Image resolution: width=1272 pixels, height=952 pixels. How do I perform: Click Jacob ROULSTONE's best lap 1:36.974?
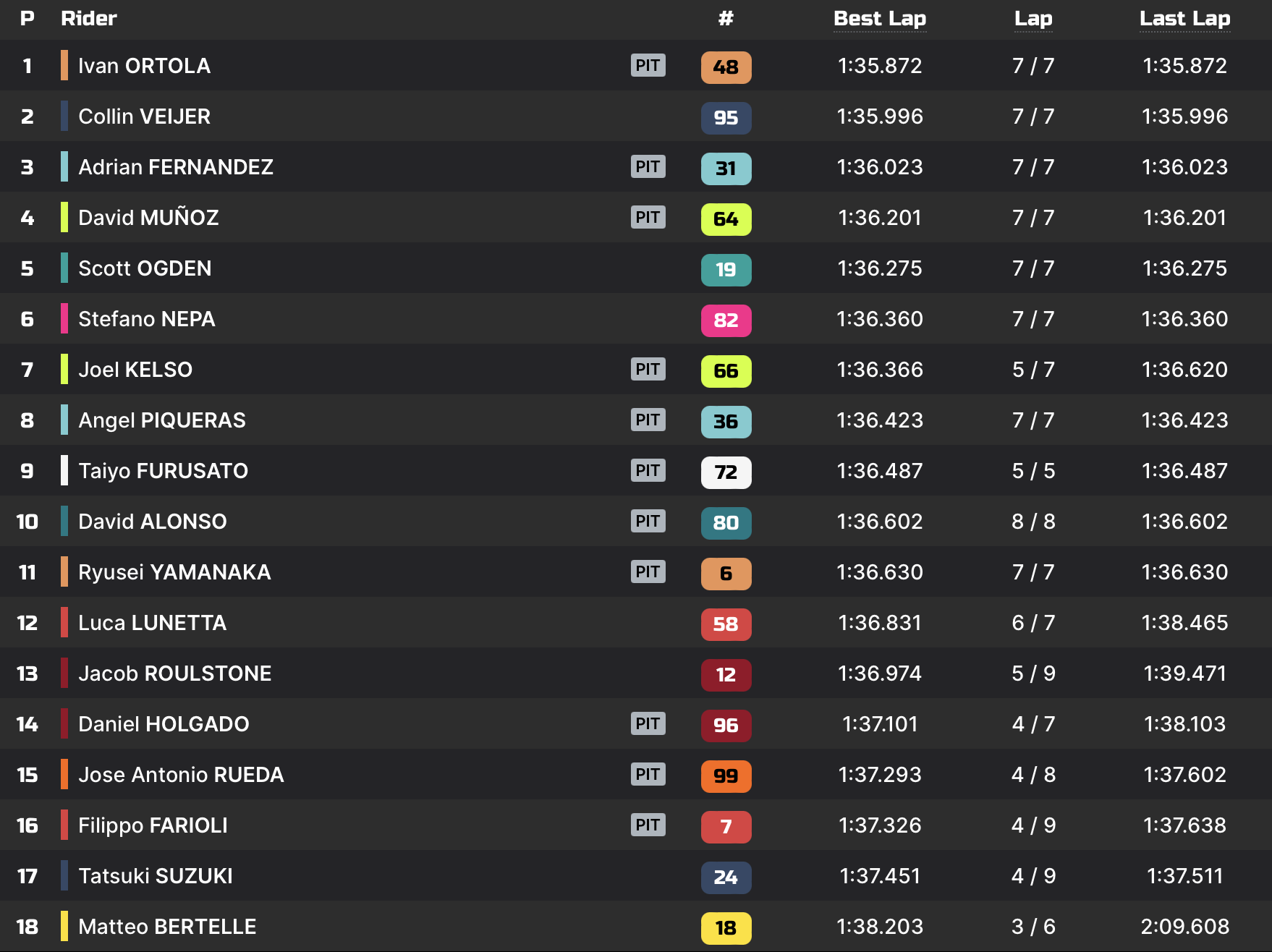tap(880, 673)
